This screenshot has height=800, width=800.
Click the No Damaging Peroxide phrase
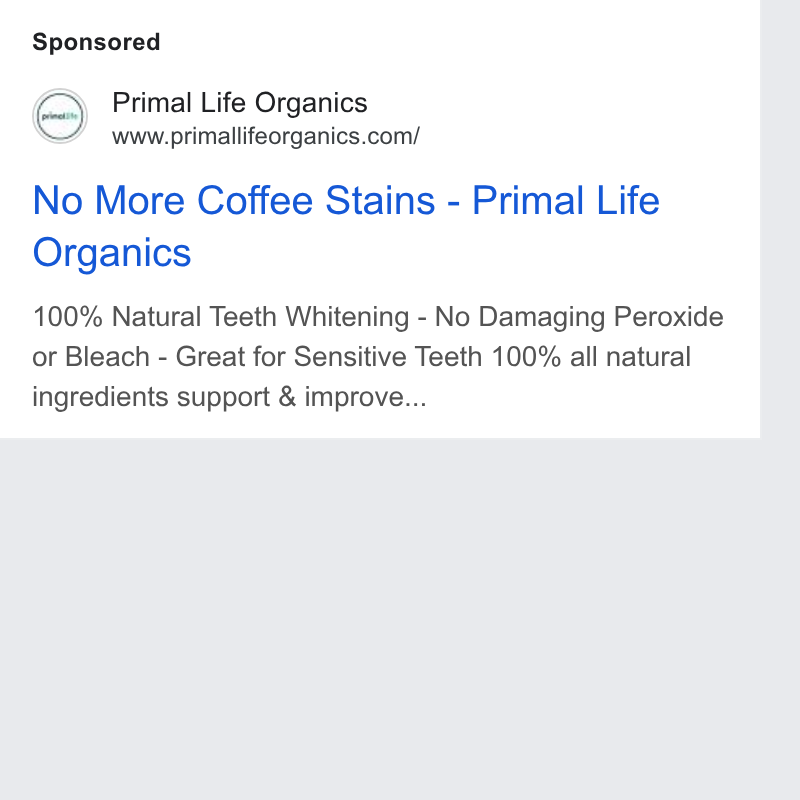click(x=579, y=317)
